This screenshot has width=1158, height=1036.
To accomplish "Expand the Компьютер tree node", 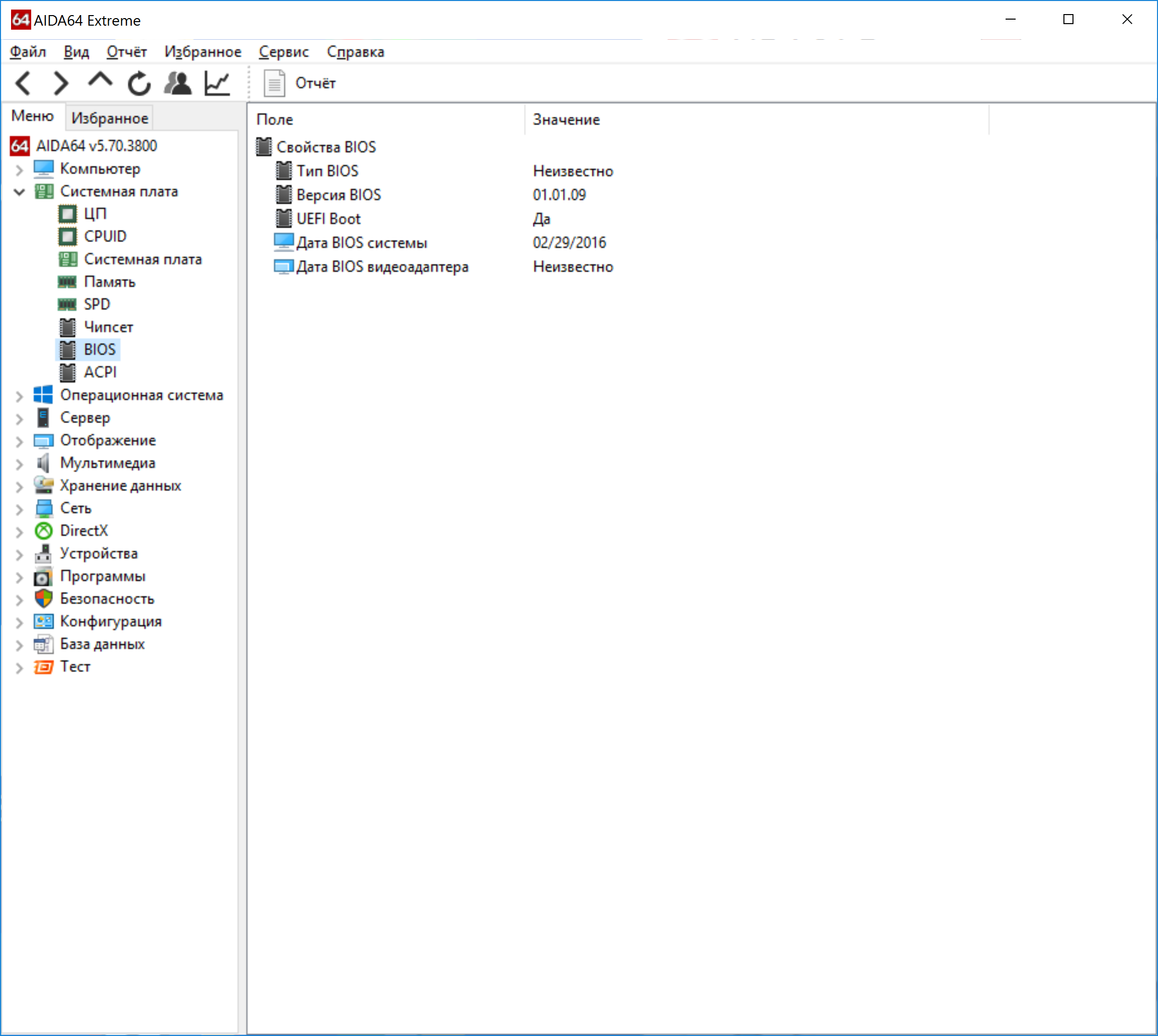I will coord(19,169).
